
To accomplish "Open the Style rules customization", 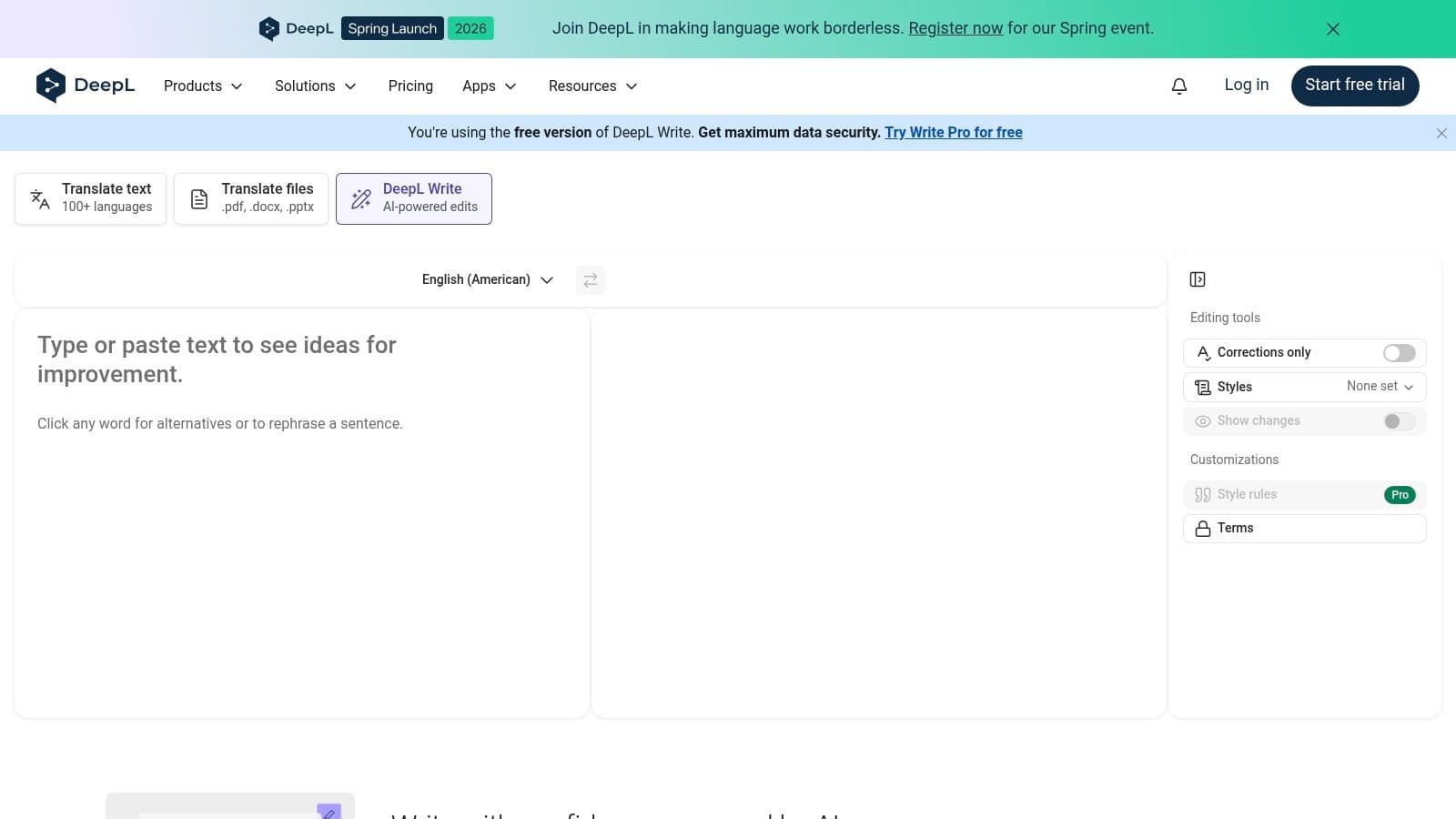I will click(x=1305, y=495).
